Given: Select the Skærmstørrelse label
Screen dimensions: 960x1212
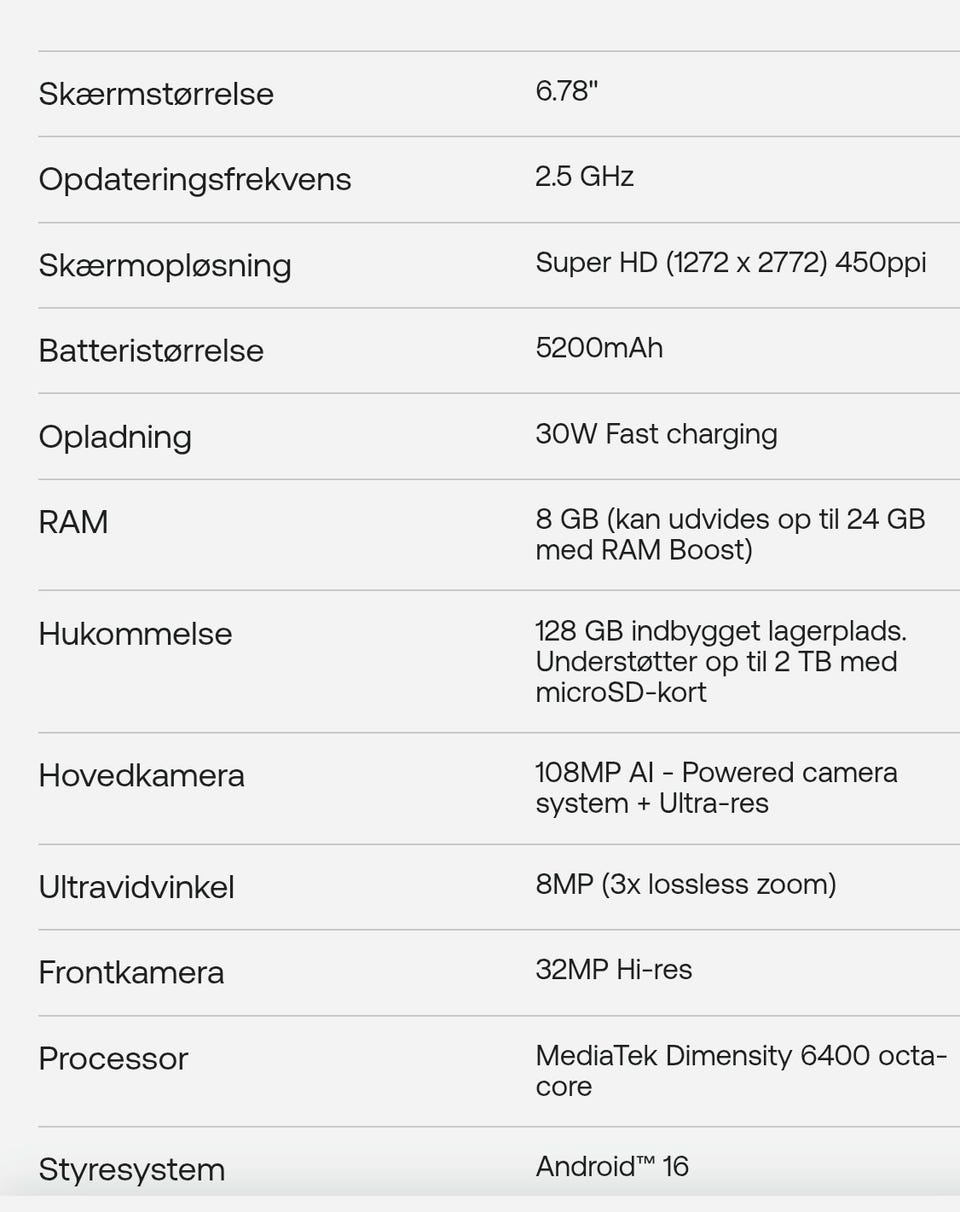Looking at the screenshot, I should click(156, 94).
